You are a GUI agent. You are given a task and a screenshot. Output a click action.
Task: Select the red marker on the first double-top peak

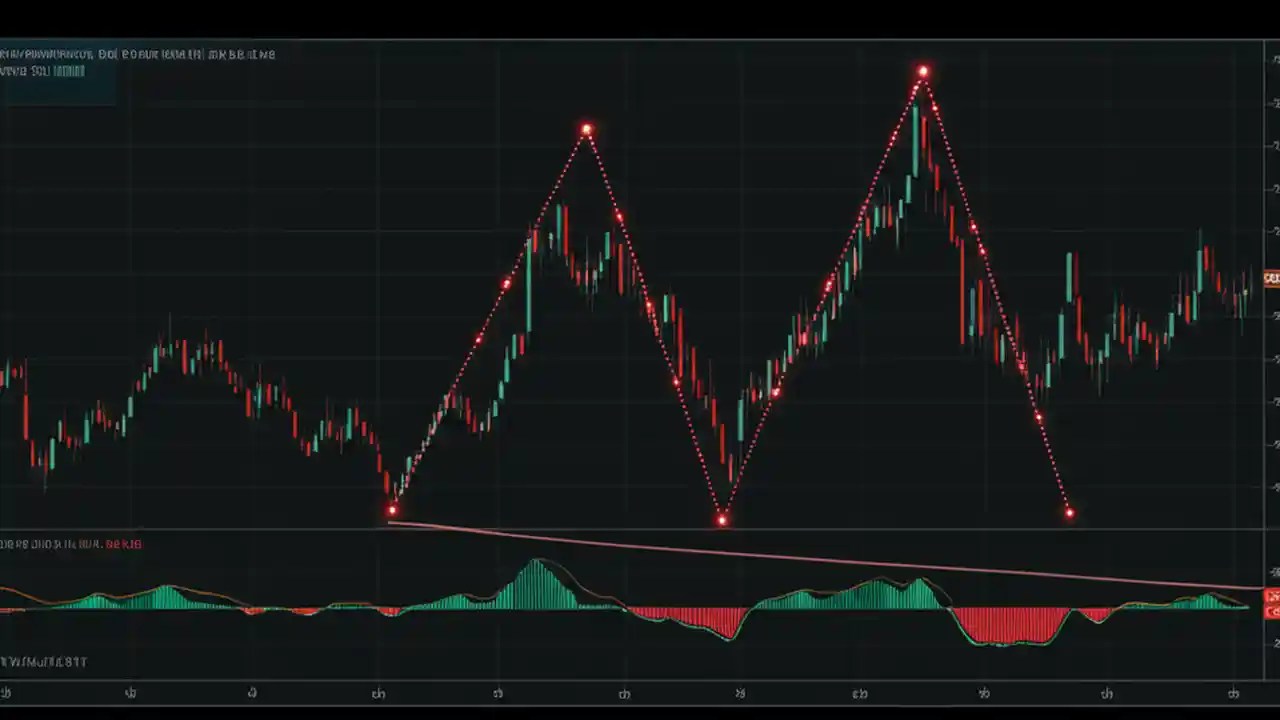tap(586, 128)
